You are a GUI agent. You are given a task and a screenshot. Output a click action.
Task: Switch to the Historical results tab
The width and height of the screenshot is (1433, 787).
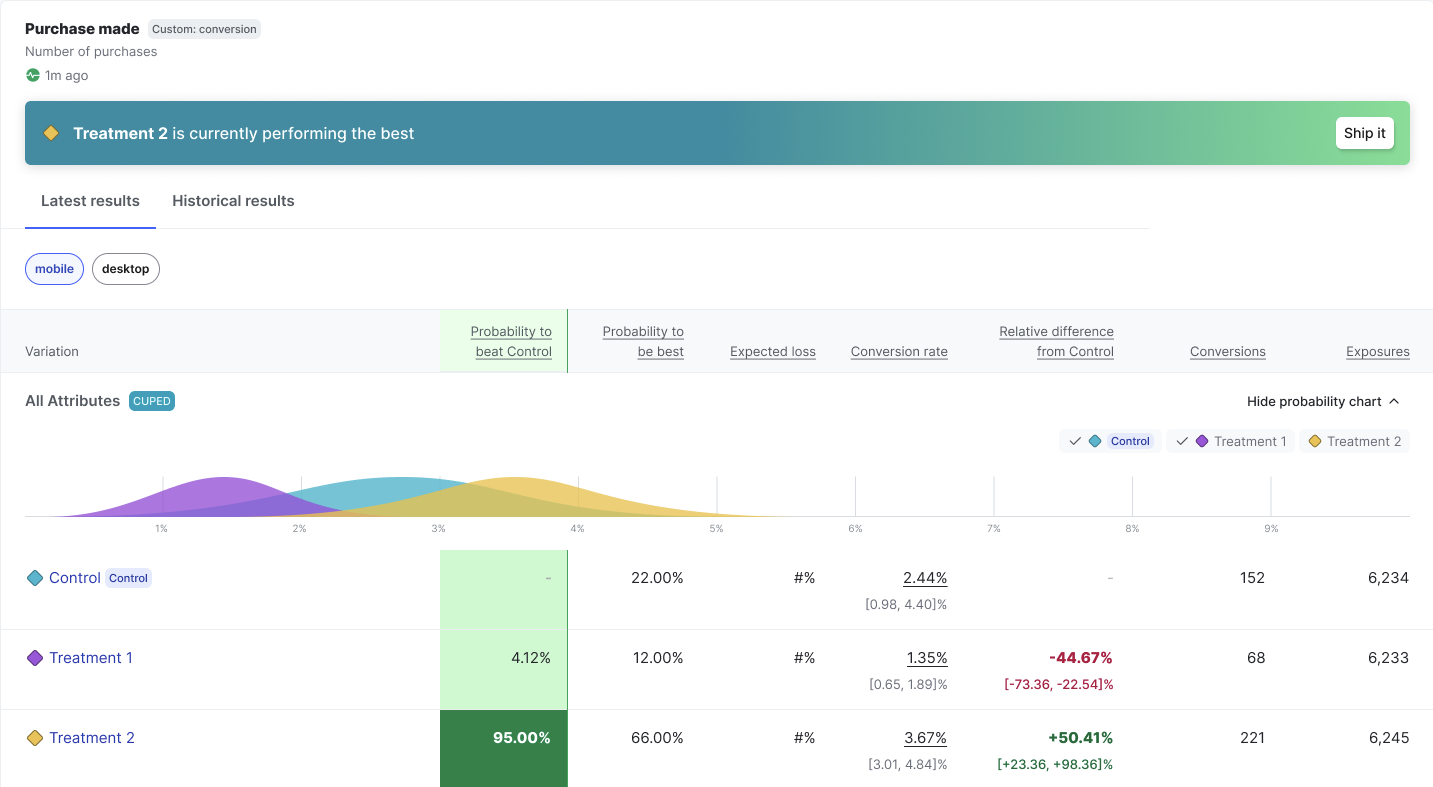tap(233, 201)
